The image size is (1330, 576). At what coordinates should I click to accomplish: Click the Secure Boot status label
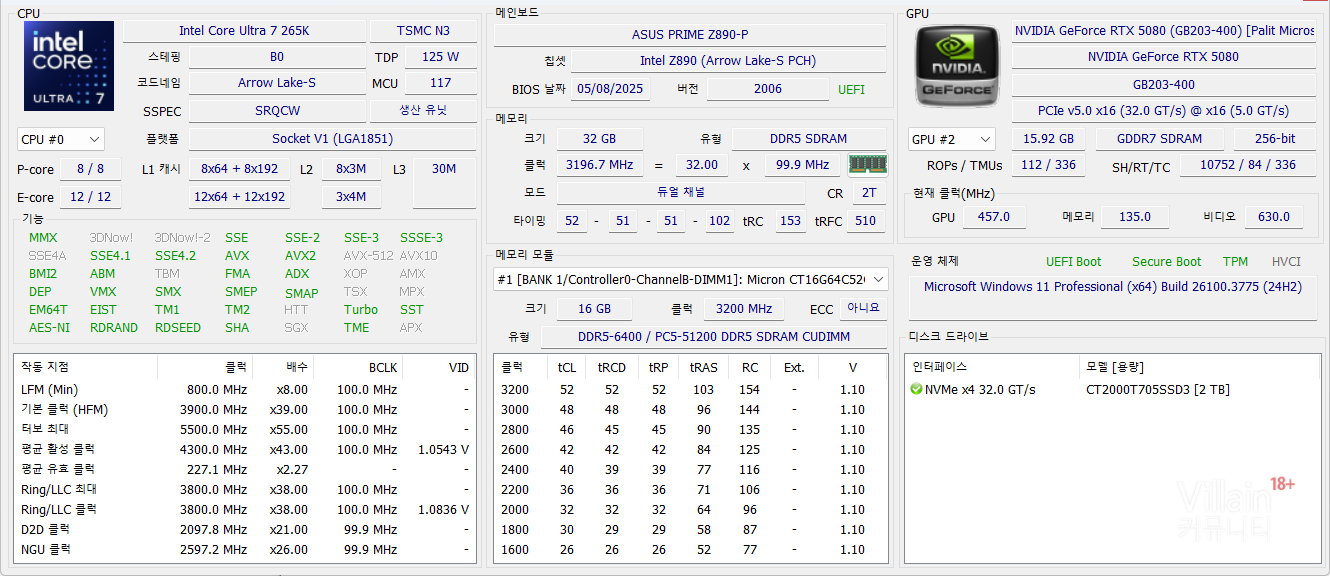[x=1166, y=262]
